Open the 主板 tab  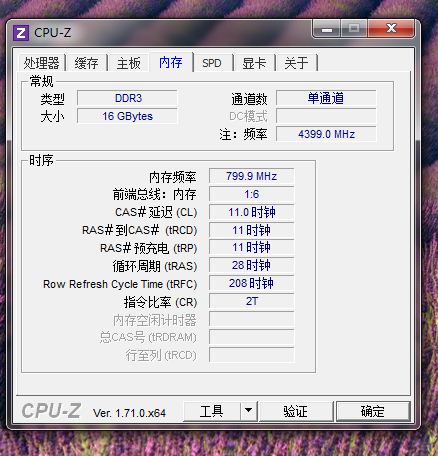coord(128,63)
